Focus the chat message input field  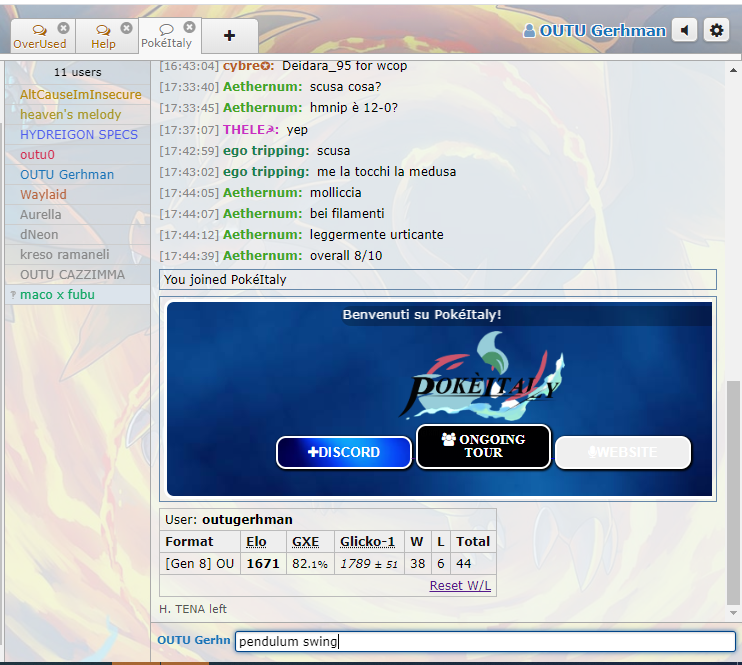pos(485,641)
